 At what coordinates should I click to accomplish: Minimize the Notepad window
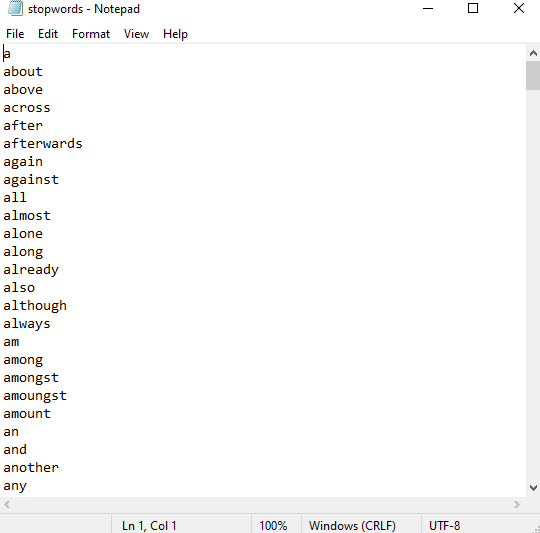pos(428,8)
